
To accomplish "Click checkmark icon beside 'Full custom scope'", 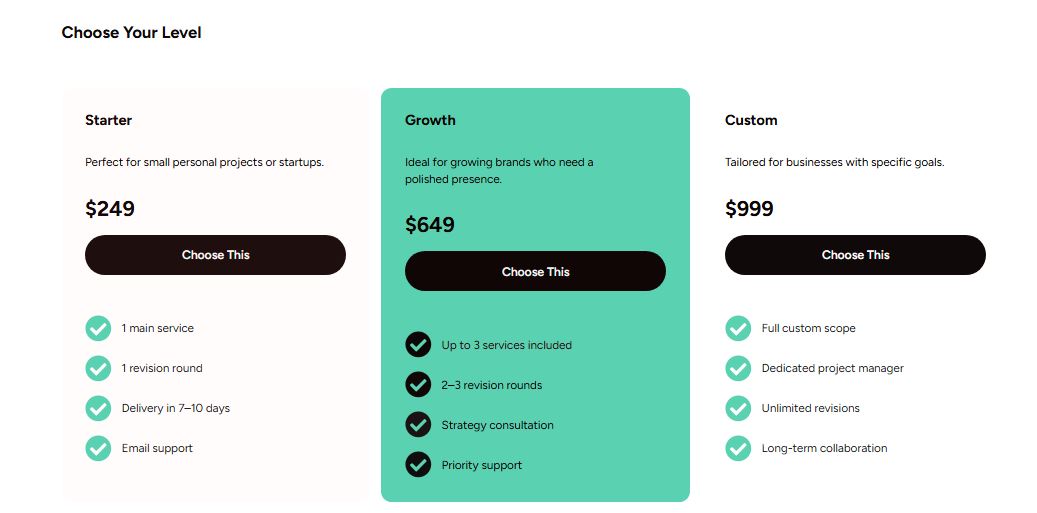I will pyautogui.click(x=738, y=328).
